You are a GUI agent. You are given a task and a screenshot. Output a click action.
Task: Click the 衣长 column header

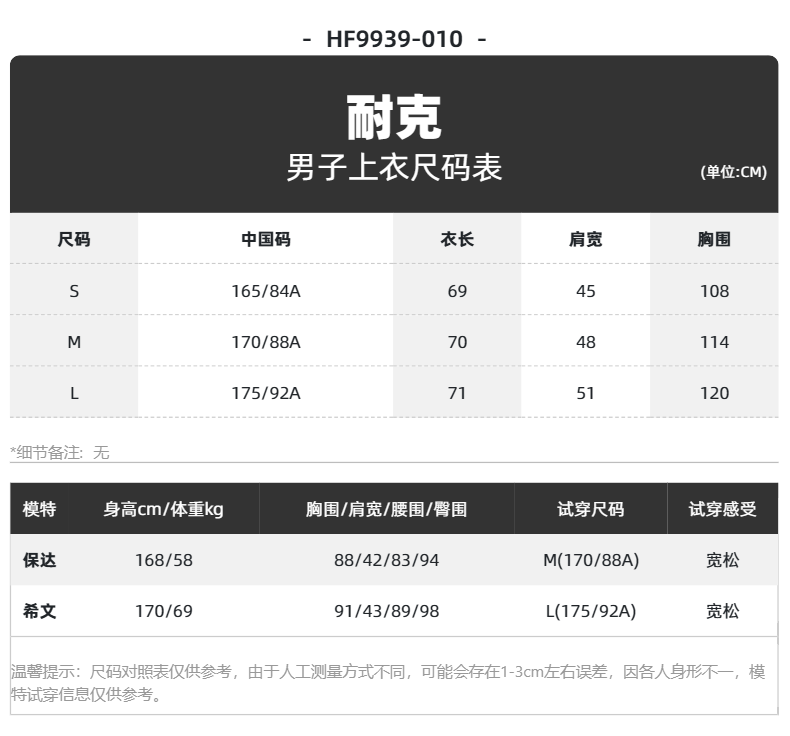[x=457, y=239]
